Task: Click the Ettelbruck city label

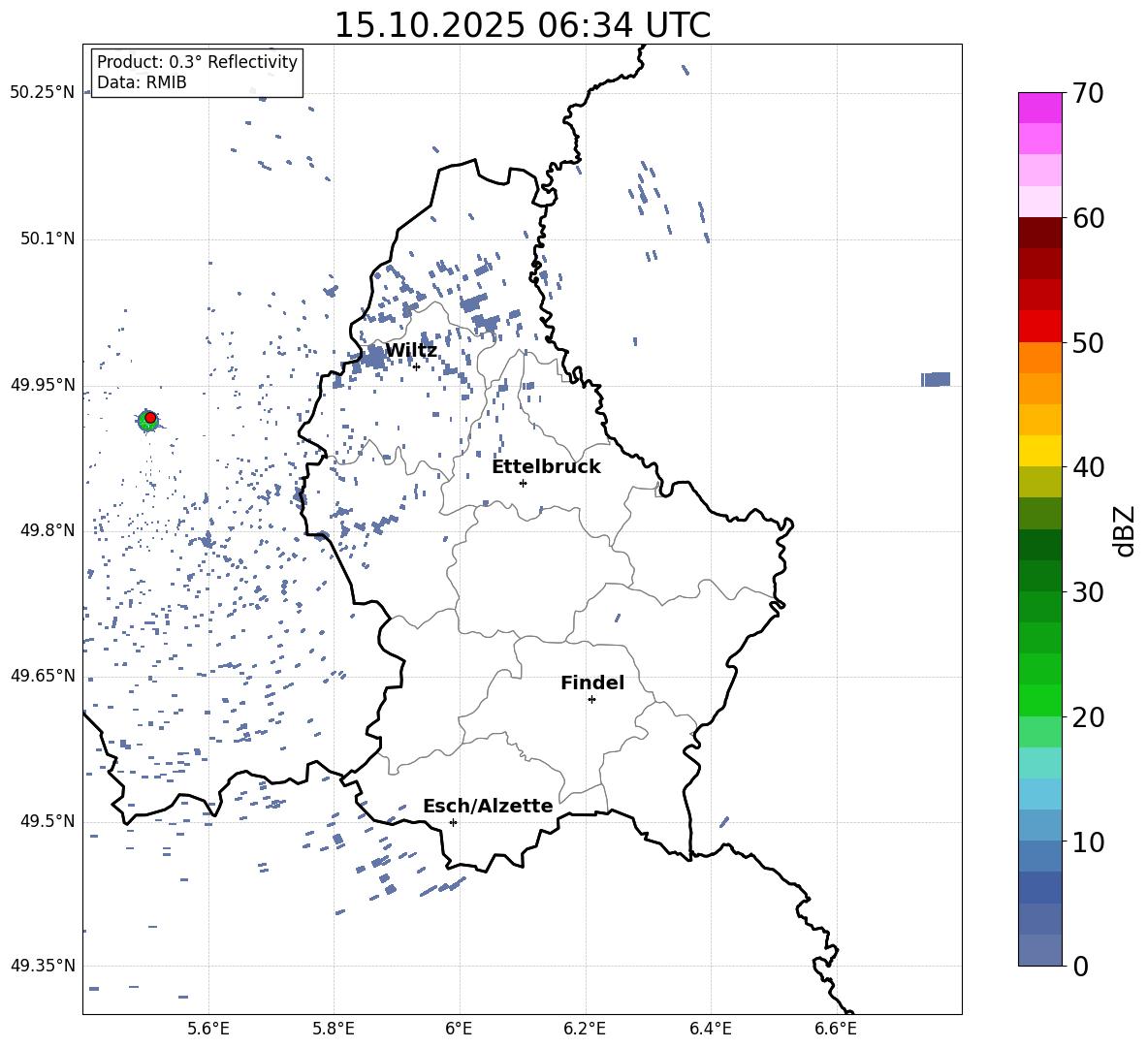Action: [x=546, y=467]
